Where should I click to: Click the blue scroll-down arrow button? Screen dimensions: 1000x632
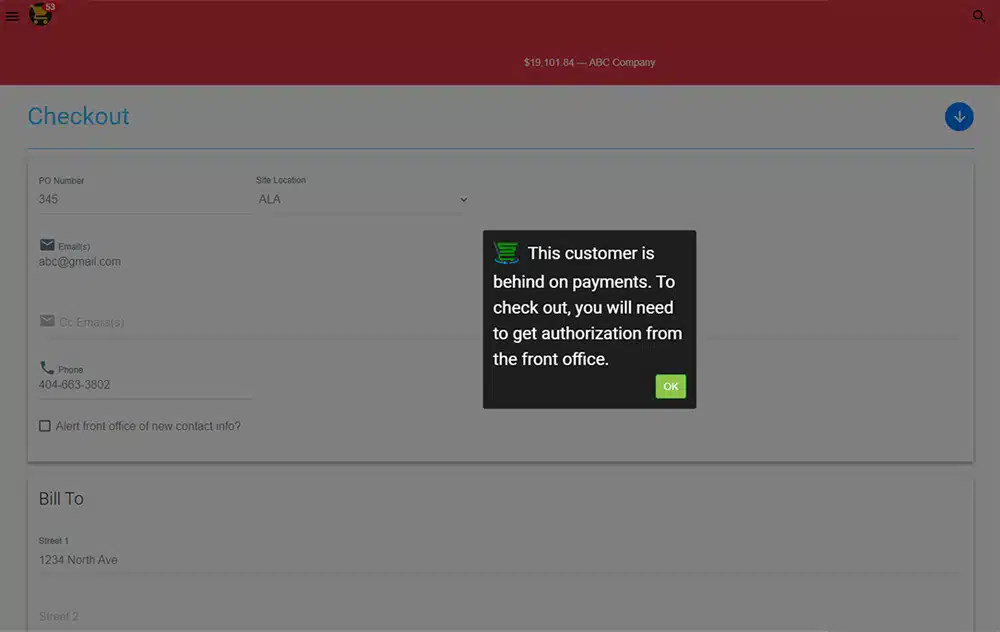pyautogui.click(x=959, y=117)
